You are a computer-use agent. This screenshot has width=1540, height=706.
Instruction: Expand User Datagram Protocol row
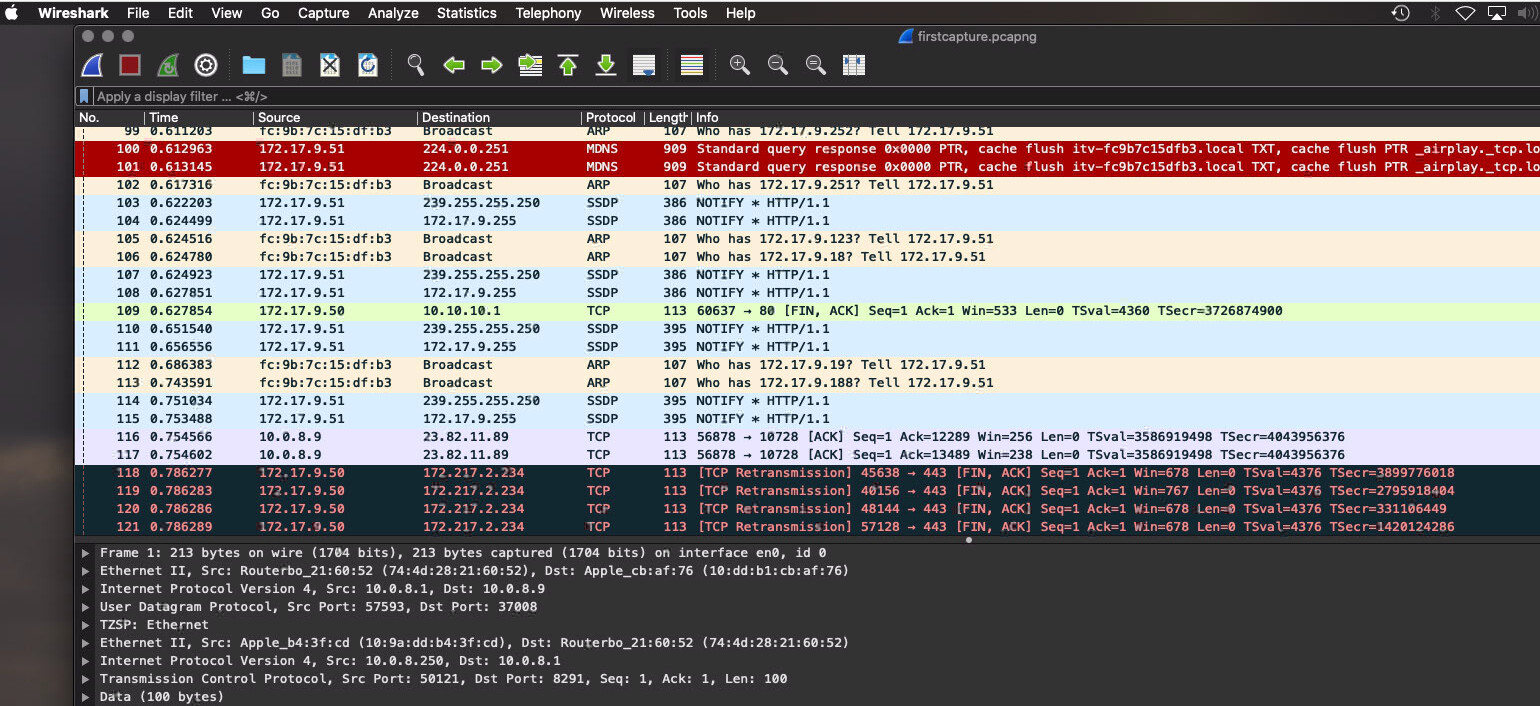point(86,606)
